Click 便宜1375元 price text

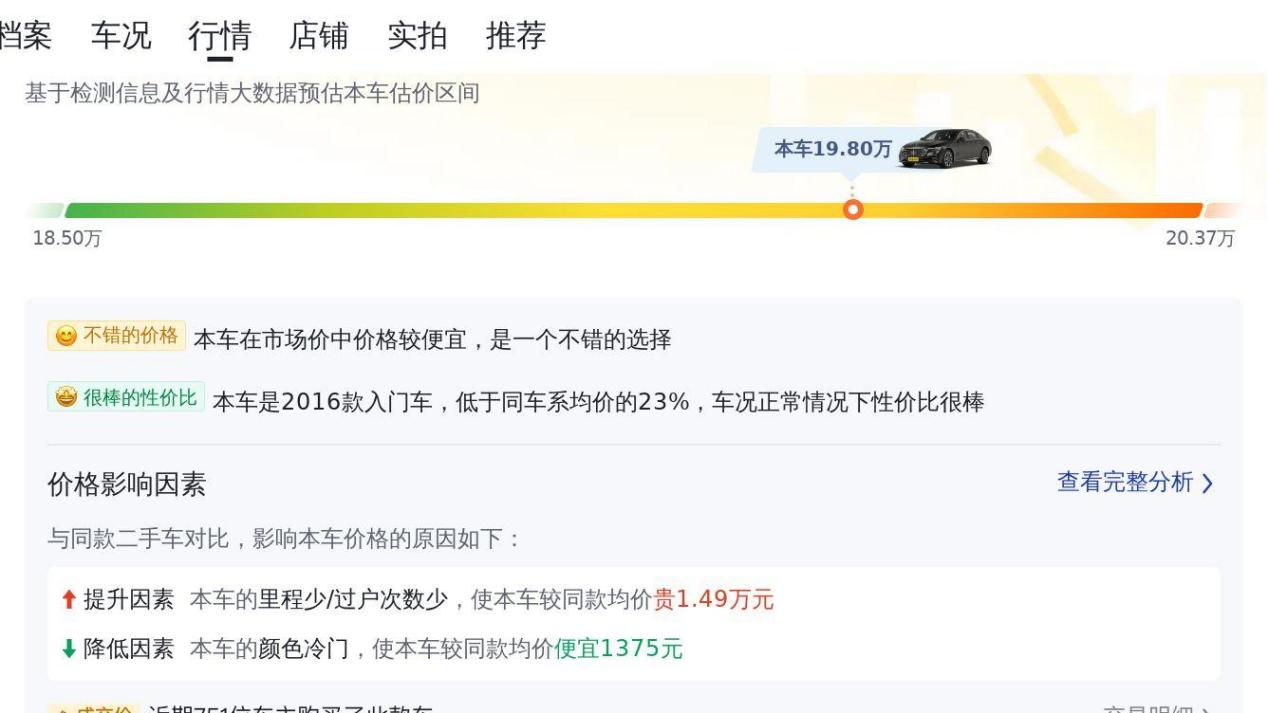(x=619, y=649)
